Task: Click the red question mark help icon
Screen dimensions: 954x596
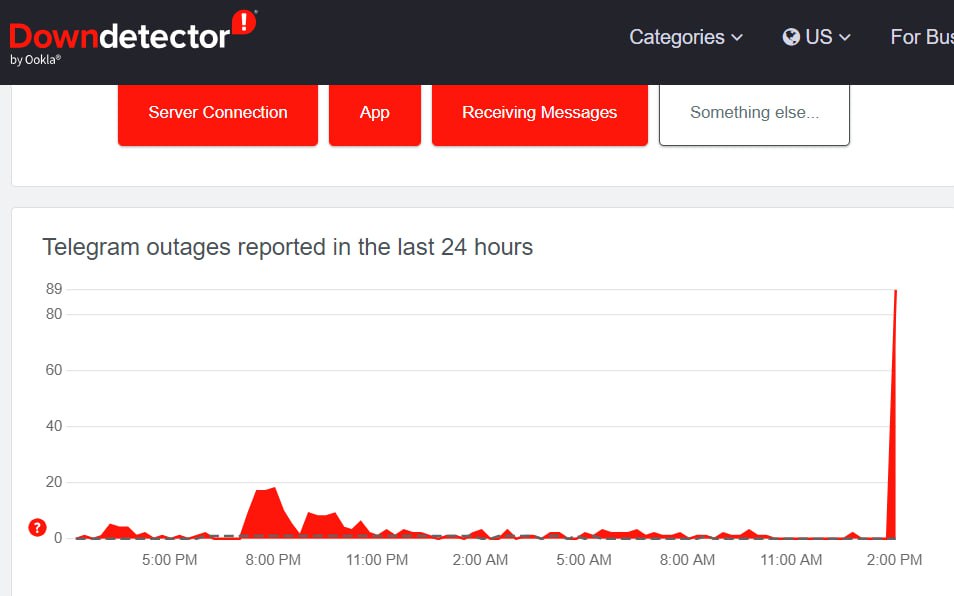Action: pos(38,528)
